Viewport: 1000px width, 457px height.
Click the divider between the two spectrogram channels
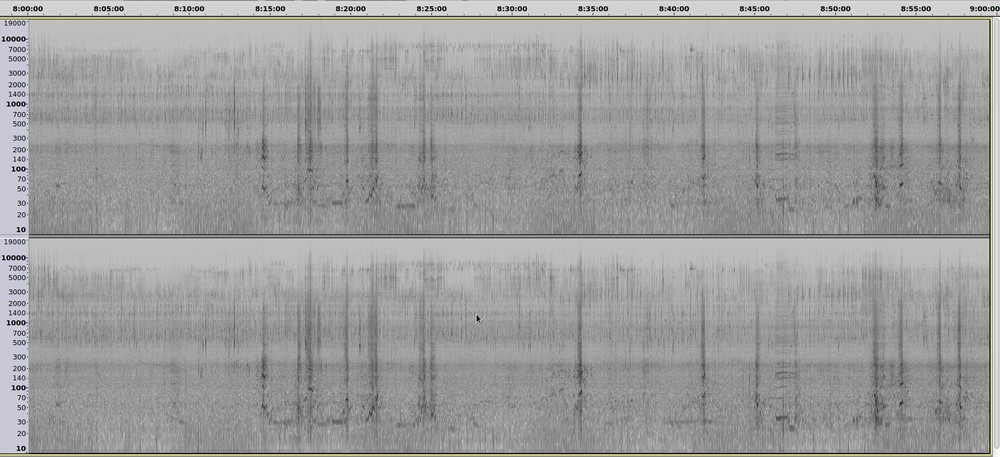point(500,236)
